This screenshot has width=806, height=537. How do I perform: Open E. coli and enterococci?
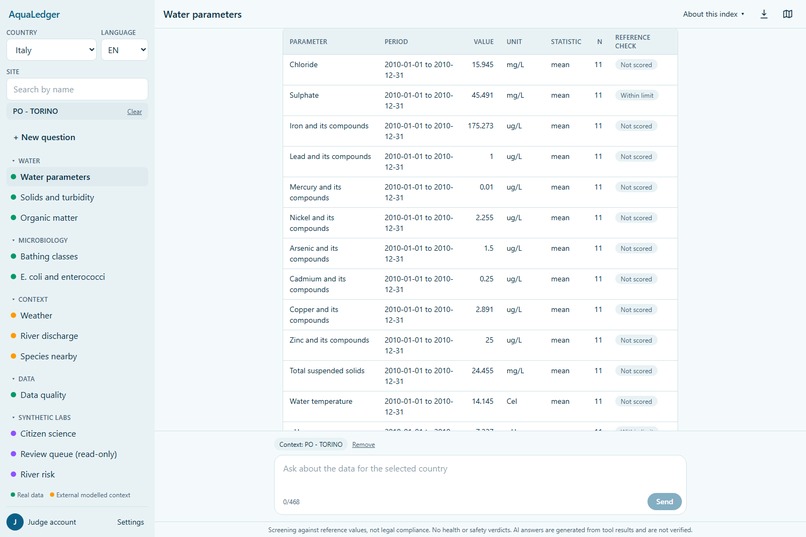pyautogui.click(x=77, y=277)
